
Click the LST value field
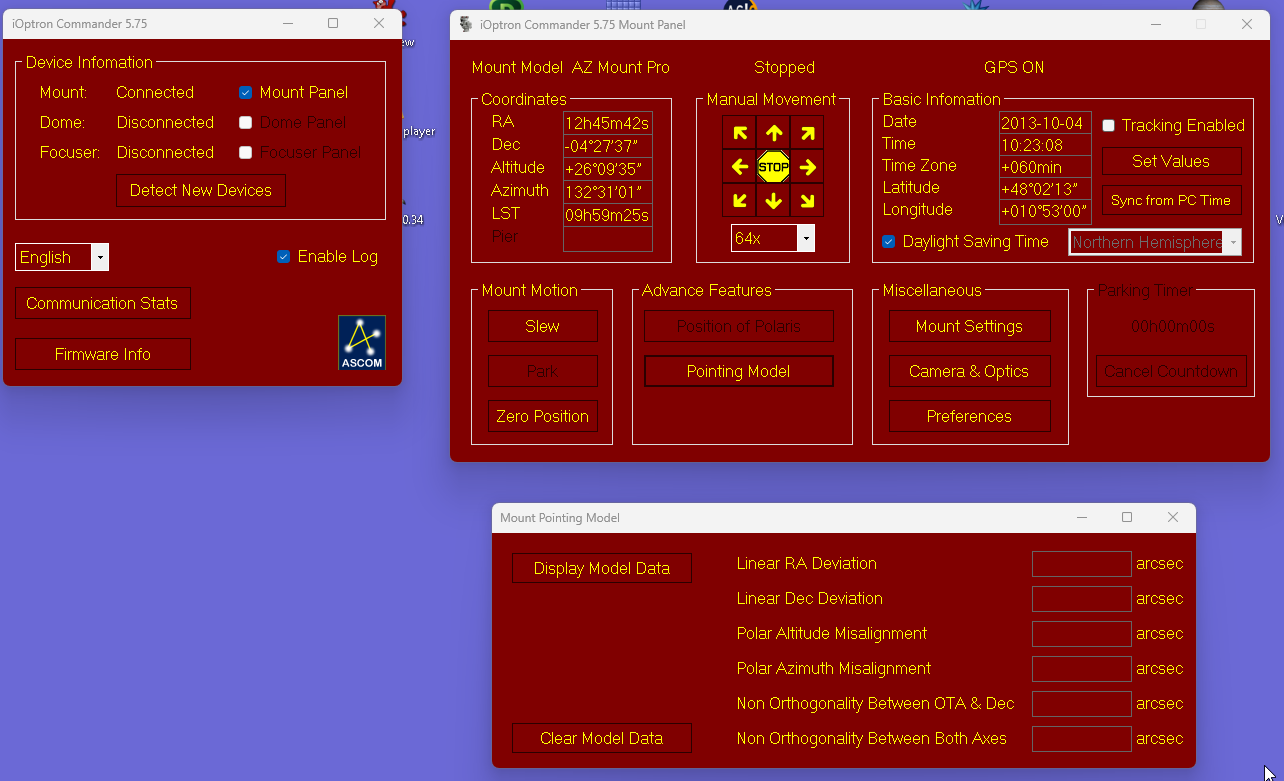tap(608, 215)
